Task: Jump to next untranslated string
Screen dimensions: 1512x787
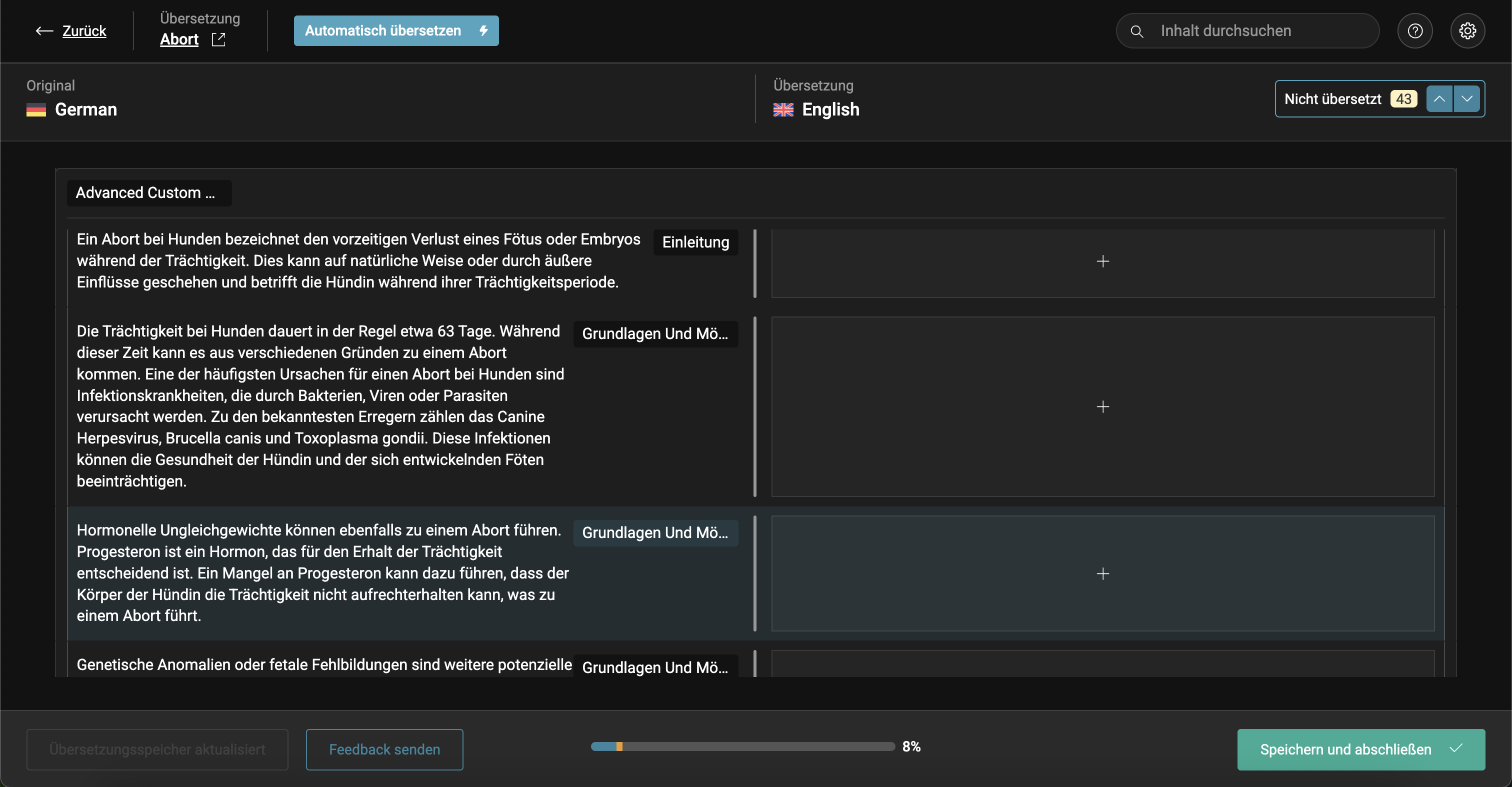Action: point(1467,98)
